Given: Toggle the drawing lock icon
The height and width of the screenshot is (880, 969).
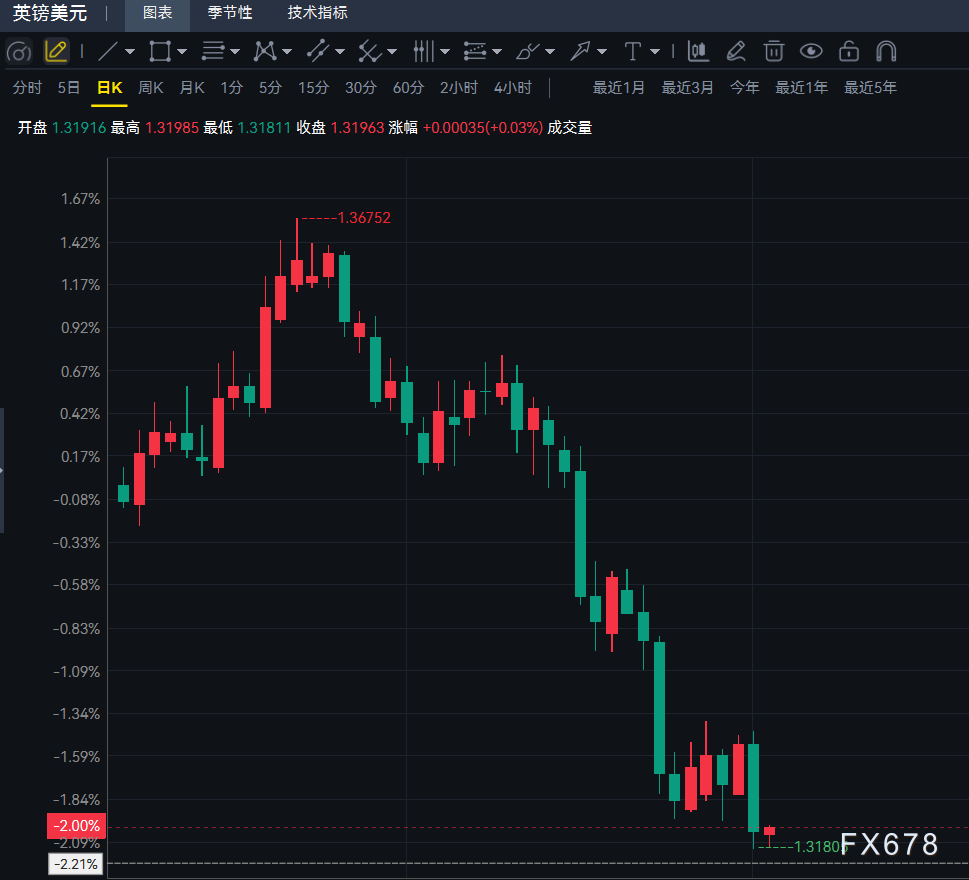Looking at the screenshot, I should [x=849, y=51].
